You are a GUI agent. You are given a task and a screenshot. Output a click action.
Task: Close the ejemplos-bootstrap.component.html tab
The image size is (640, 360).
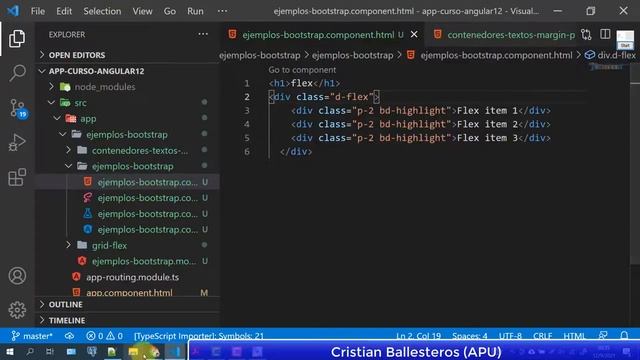[414, 35]
